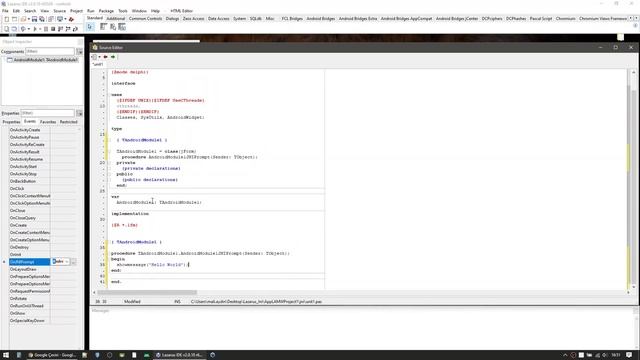Click source editor horizontal scrollbar
The image size is (640, 360).
[x=147, y=292]
